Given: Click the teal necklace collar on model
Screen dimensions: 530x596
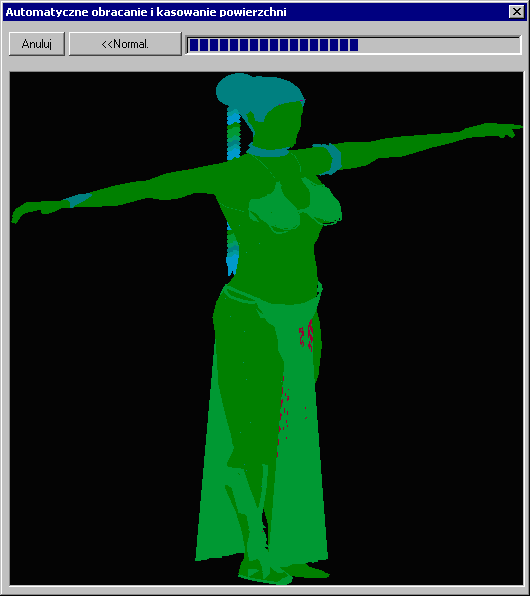Looking at the screenshot, I should (269, 152).
